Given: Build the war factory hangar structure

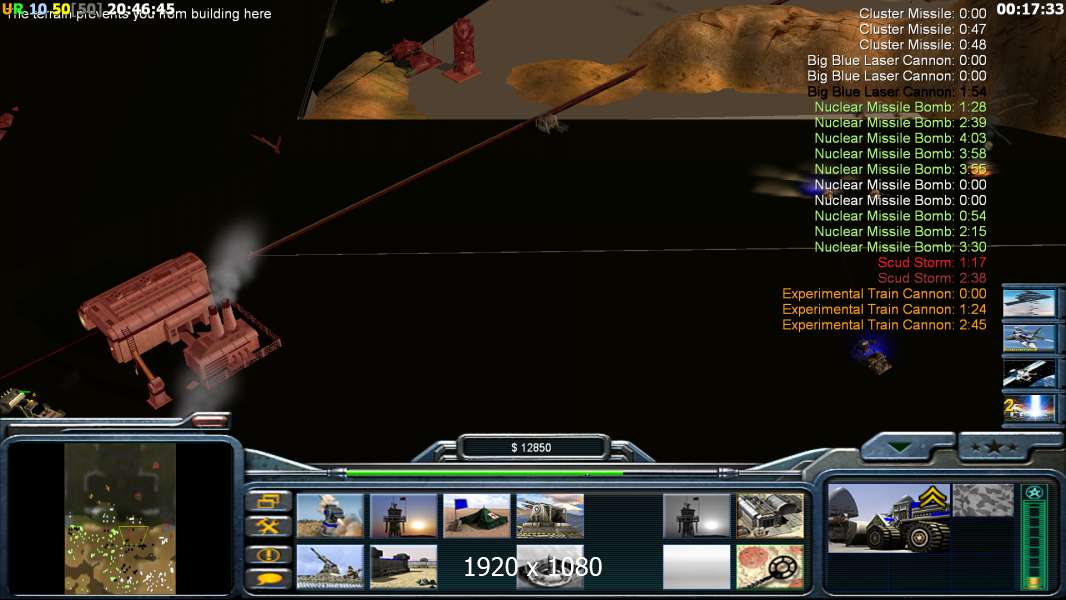Looking at the screenshot, I should 770,516.
